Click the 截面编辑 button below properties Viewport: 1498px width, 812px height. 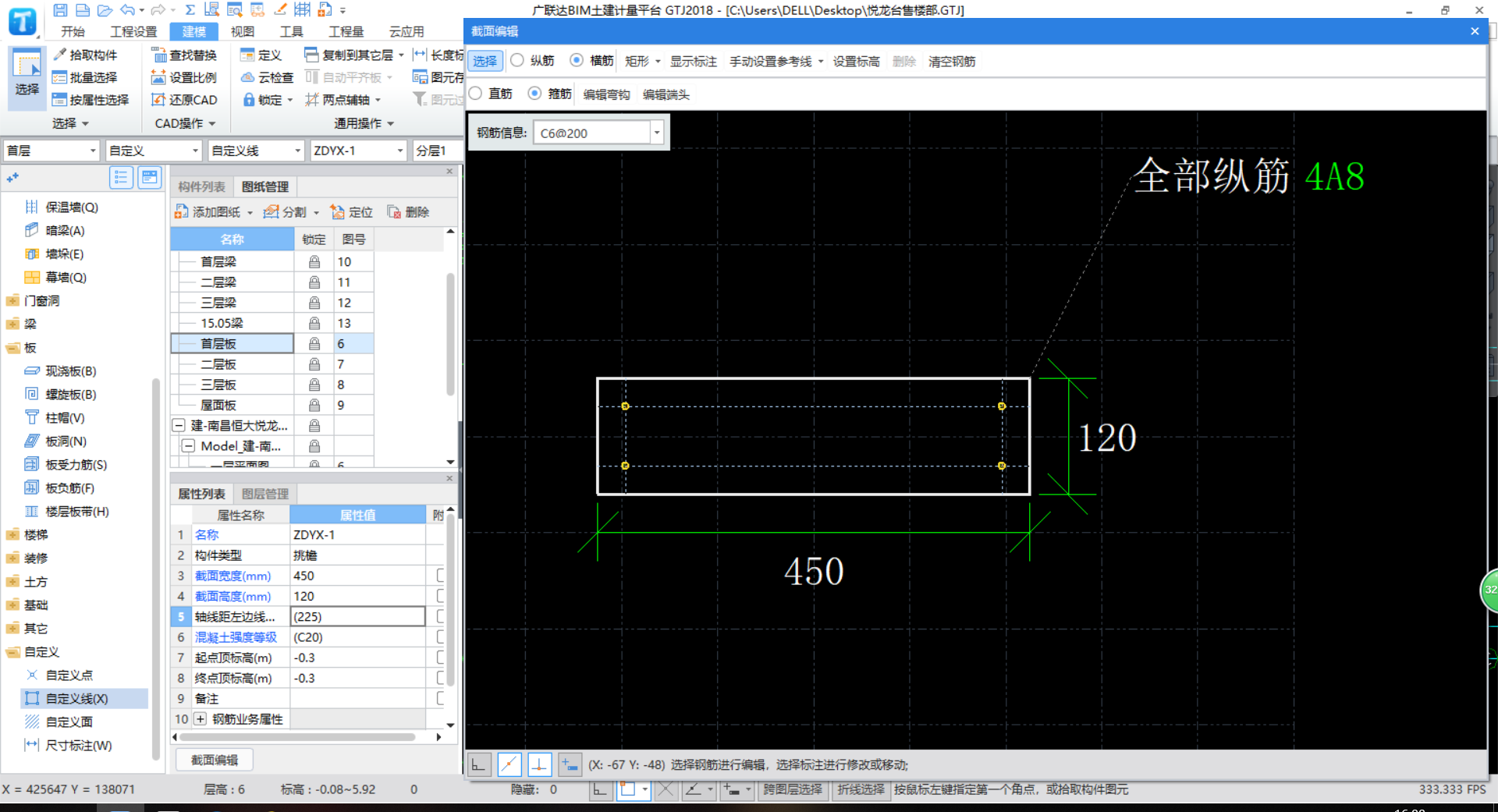pyautogui.click(x=215, y=760)
